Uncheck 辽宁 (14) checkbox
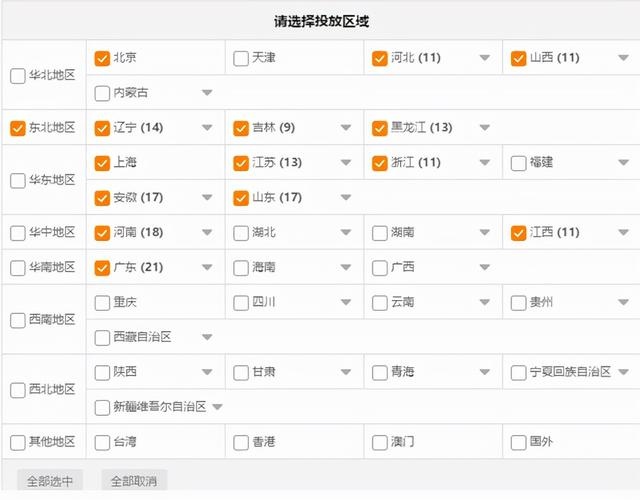640x500 pixels. pyautogui.click(x=102, y=128)
